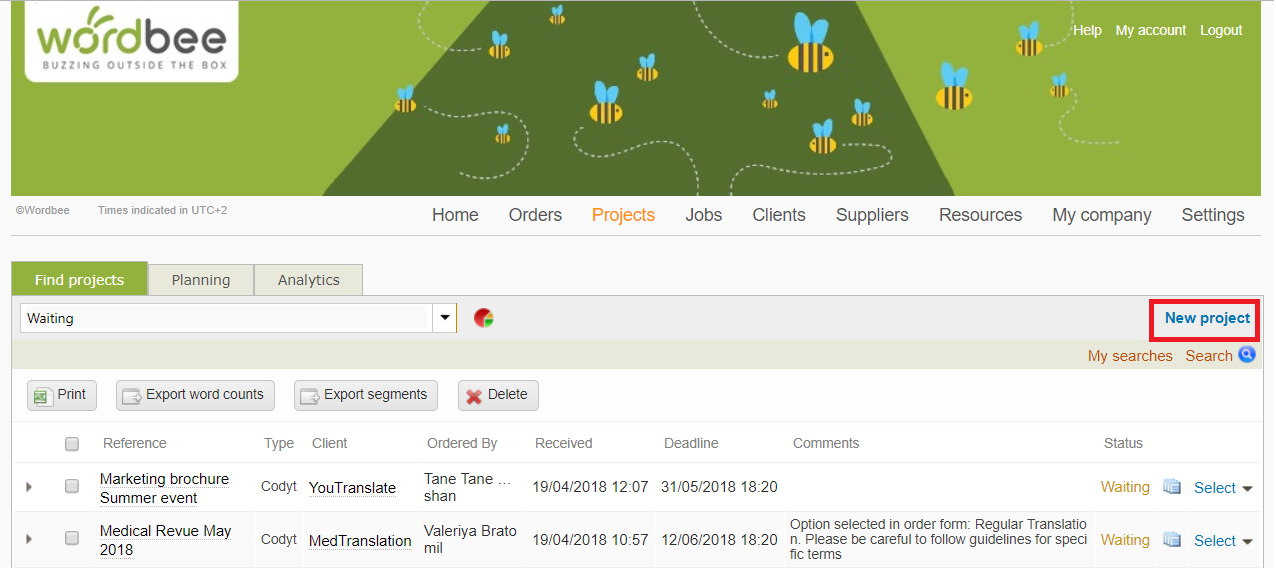1276x568 pixels.
Task: Open the Waiting status filter dropdown
Action: 444,318
